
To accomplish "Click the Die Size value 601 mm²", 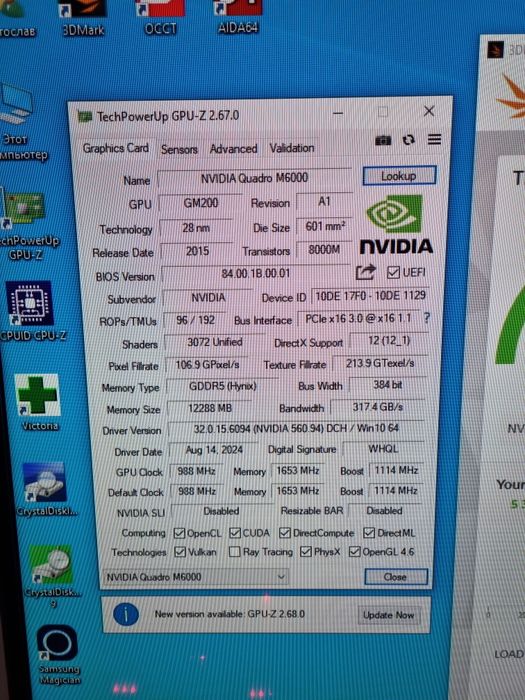I will pos(325,227).
